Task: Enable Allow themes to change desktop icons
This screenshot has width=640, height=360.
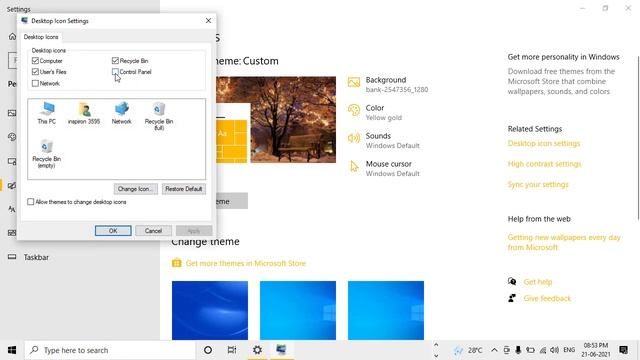Action: coord(31,202)
